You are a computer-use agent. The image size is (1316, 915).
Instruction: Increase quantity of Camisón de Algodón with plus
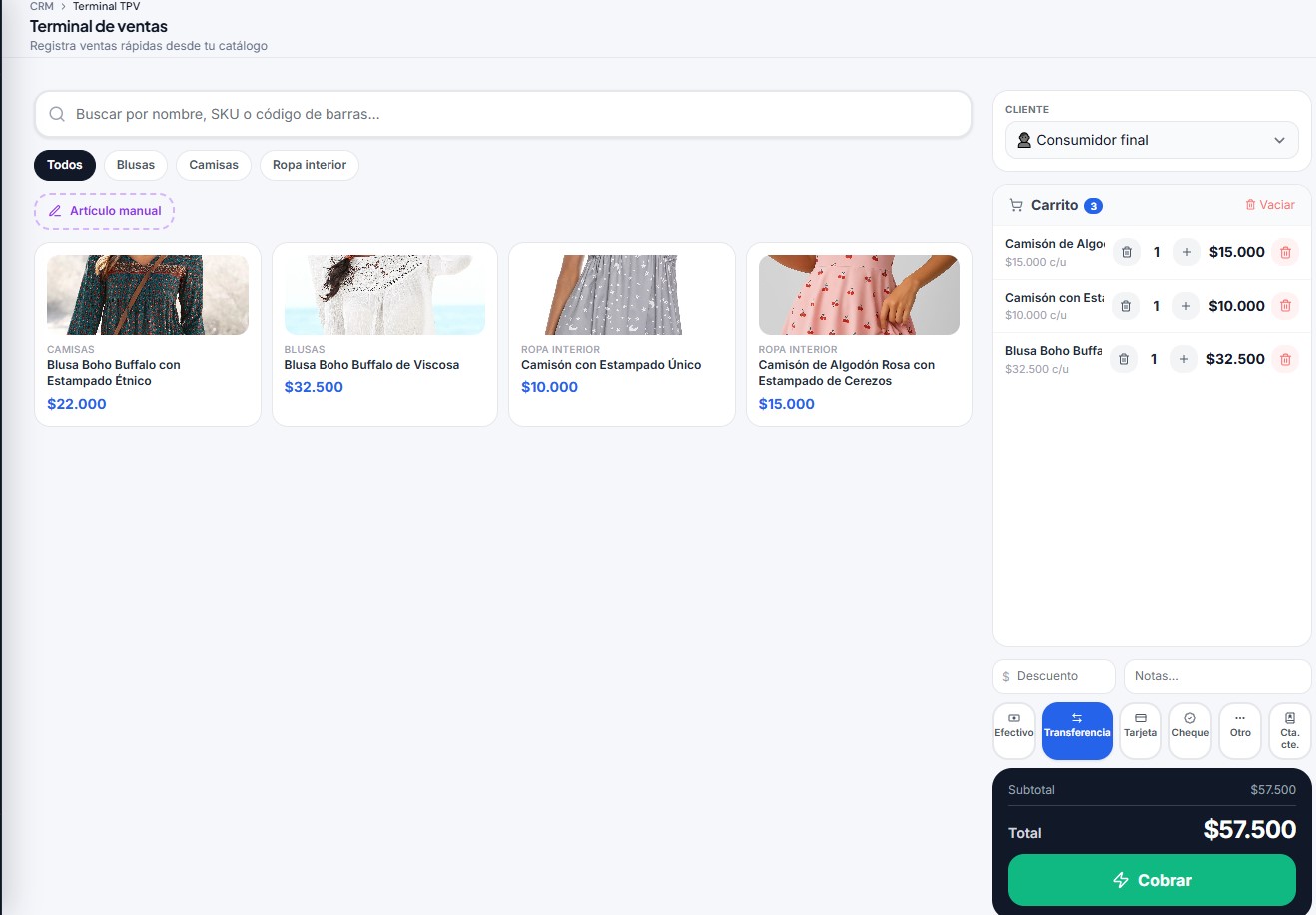pyautogui.click(x=1186, y=252)
